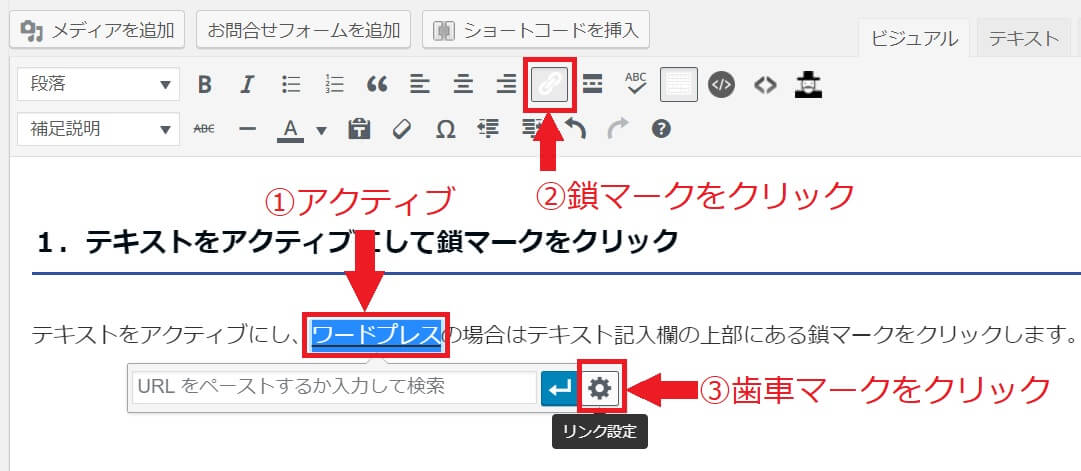Align text center
The image size is (1081, 471).
pos(463,85)
